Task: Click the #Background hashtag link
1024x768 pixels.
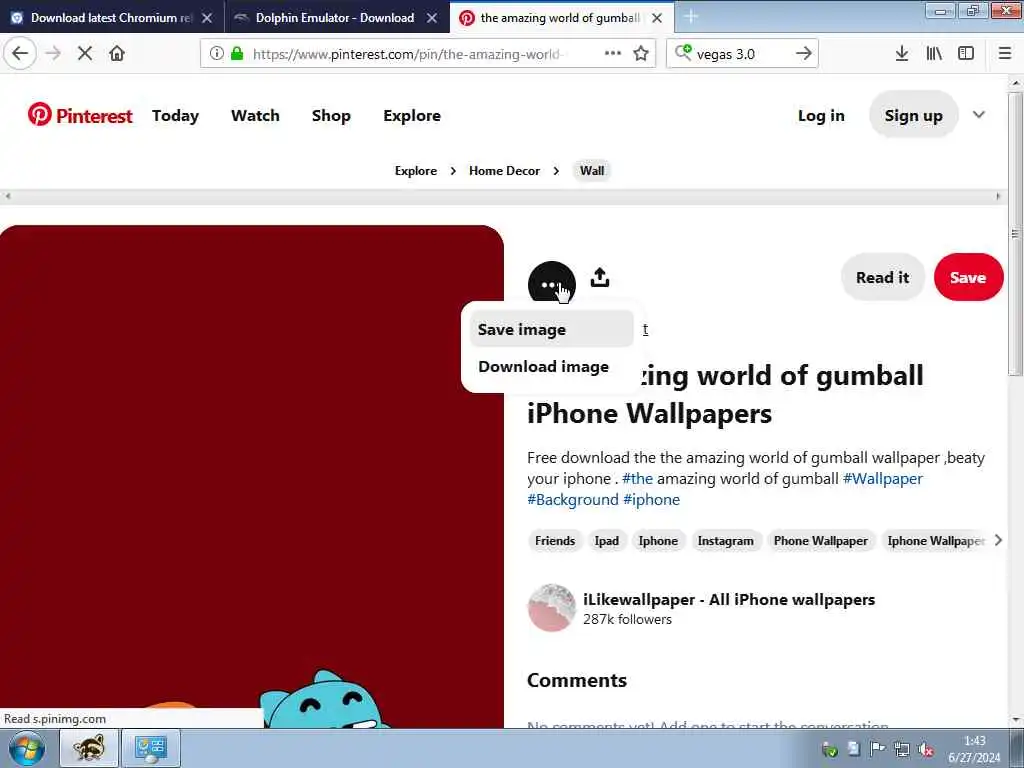Action: [x=573, y=500]
